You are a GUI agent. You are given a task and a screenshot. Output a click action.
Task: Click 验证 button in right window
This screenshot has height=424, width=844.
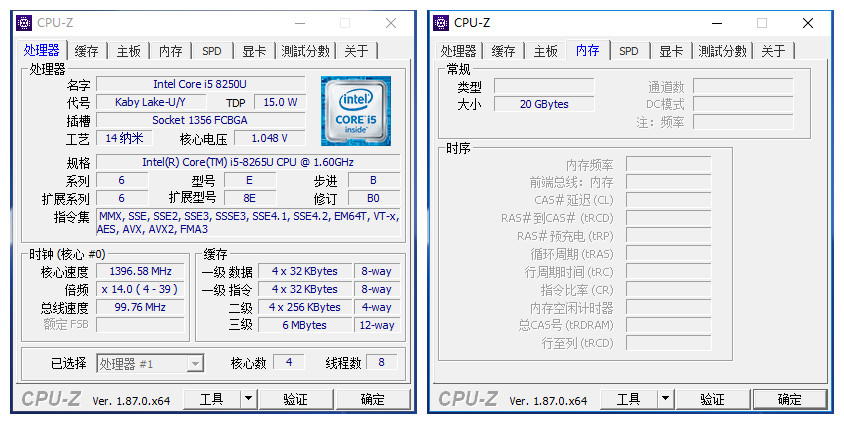click(x=713, y=399)
